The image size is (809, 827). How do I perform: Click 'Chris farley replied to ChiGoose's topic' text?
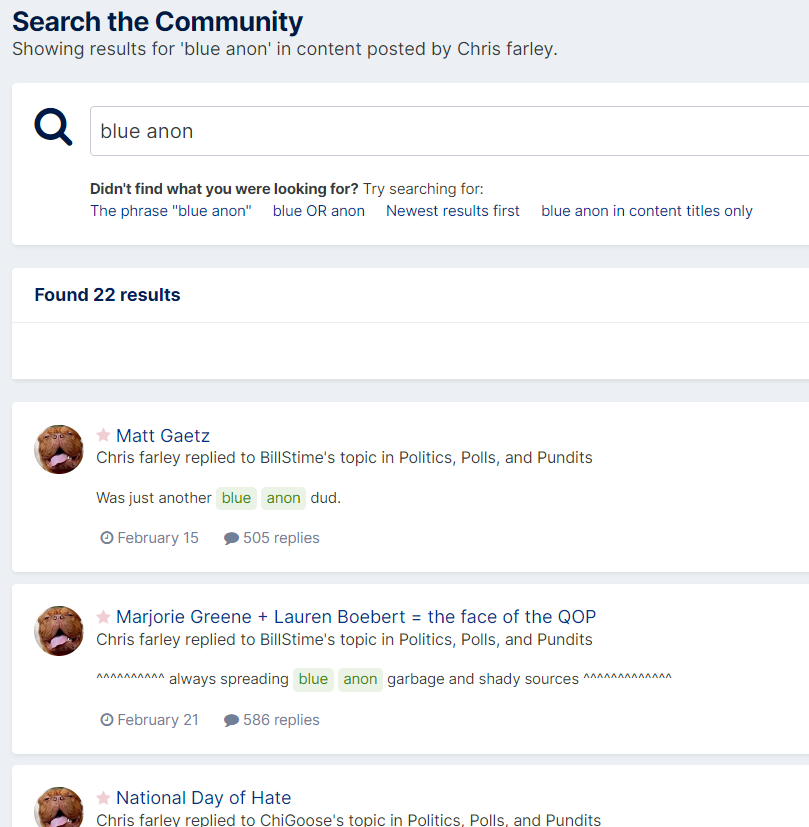348,819
